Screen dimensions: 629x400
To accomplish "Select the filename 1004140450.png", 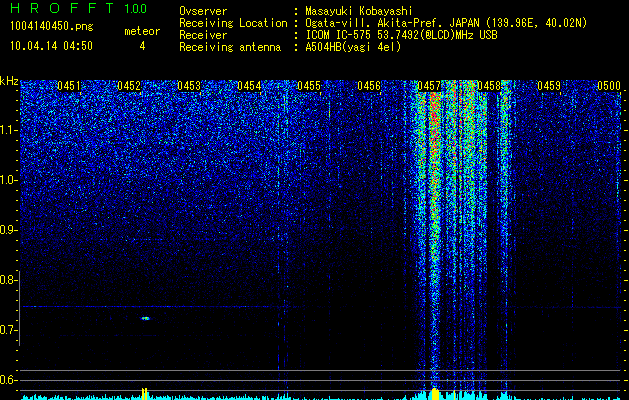I will [52, 27].
